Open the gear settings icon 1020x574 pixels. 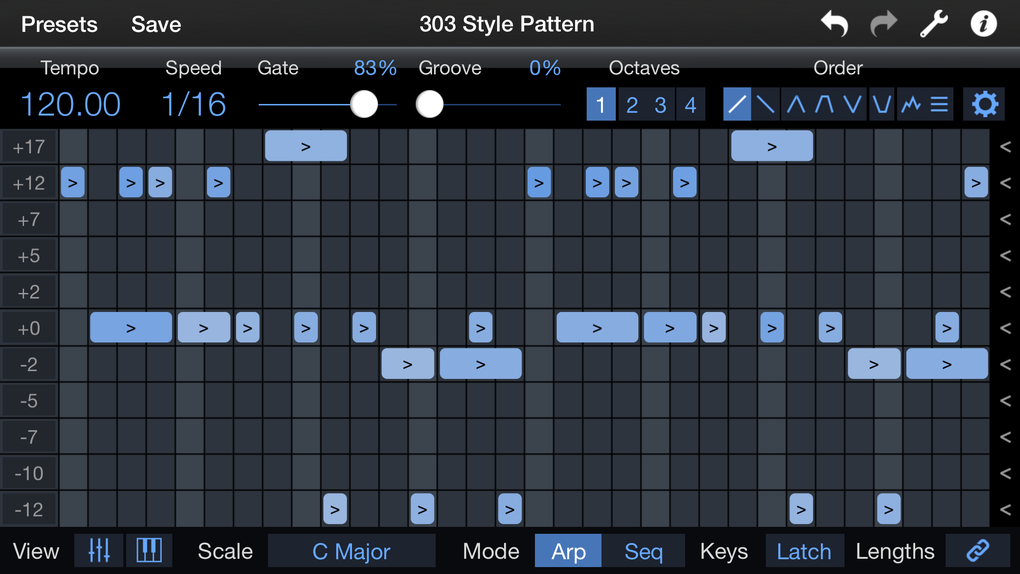click(985, 104)
